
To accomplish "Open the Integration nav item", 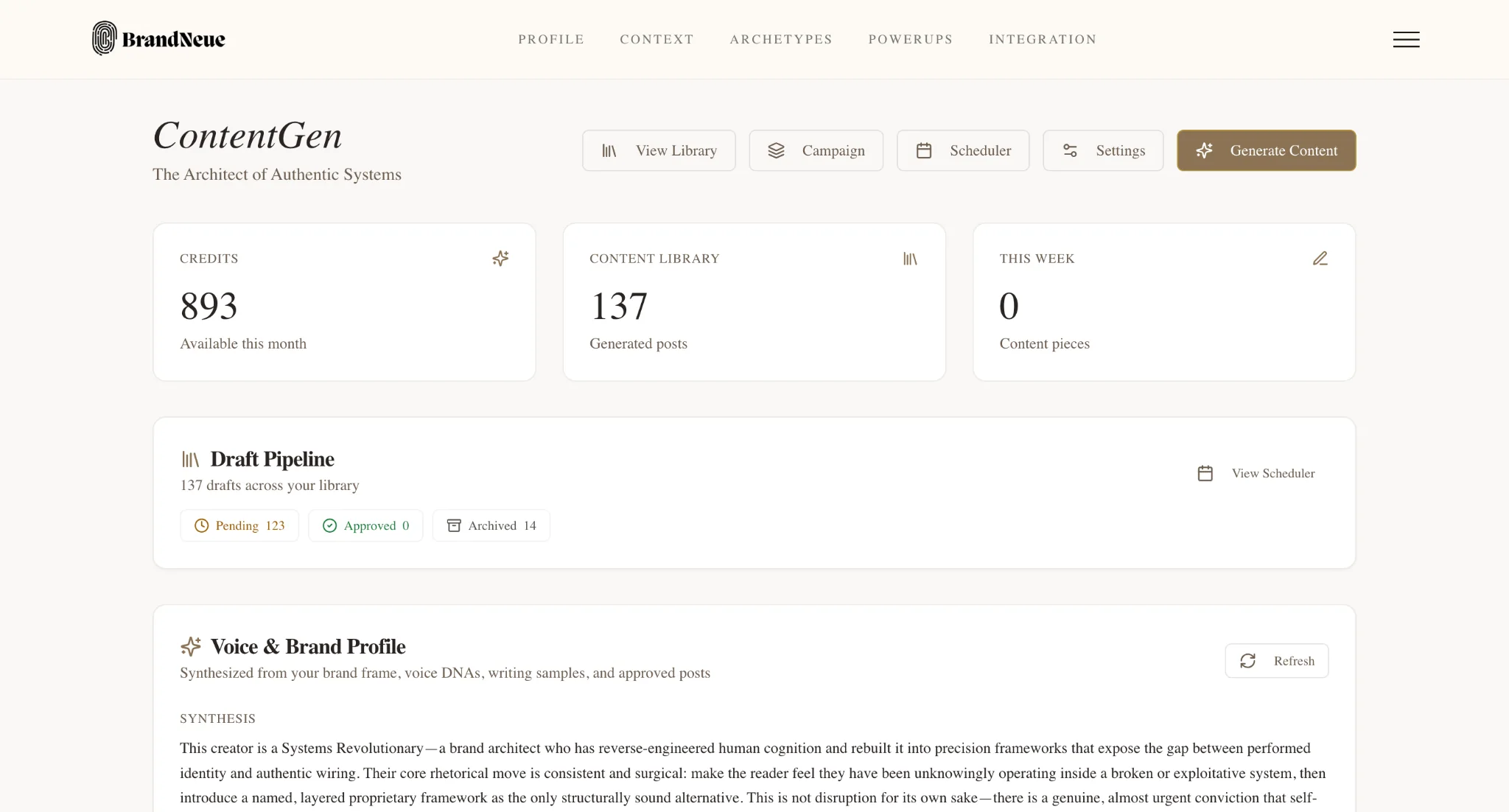I will [x=1043, y=39].
